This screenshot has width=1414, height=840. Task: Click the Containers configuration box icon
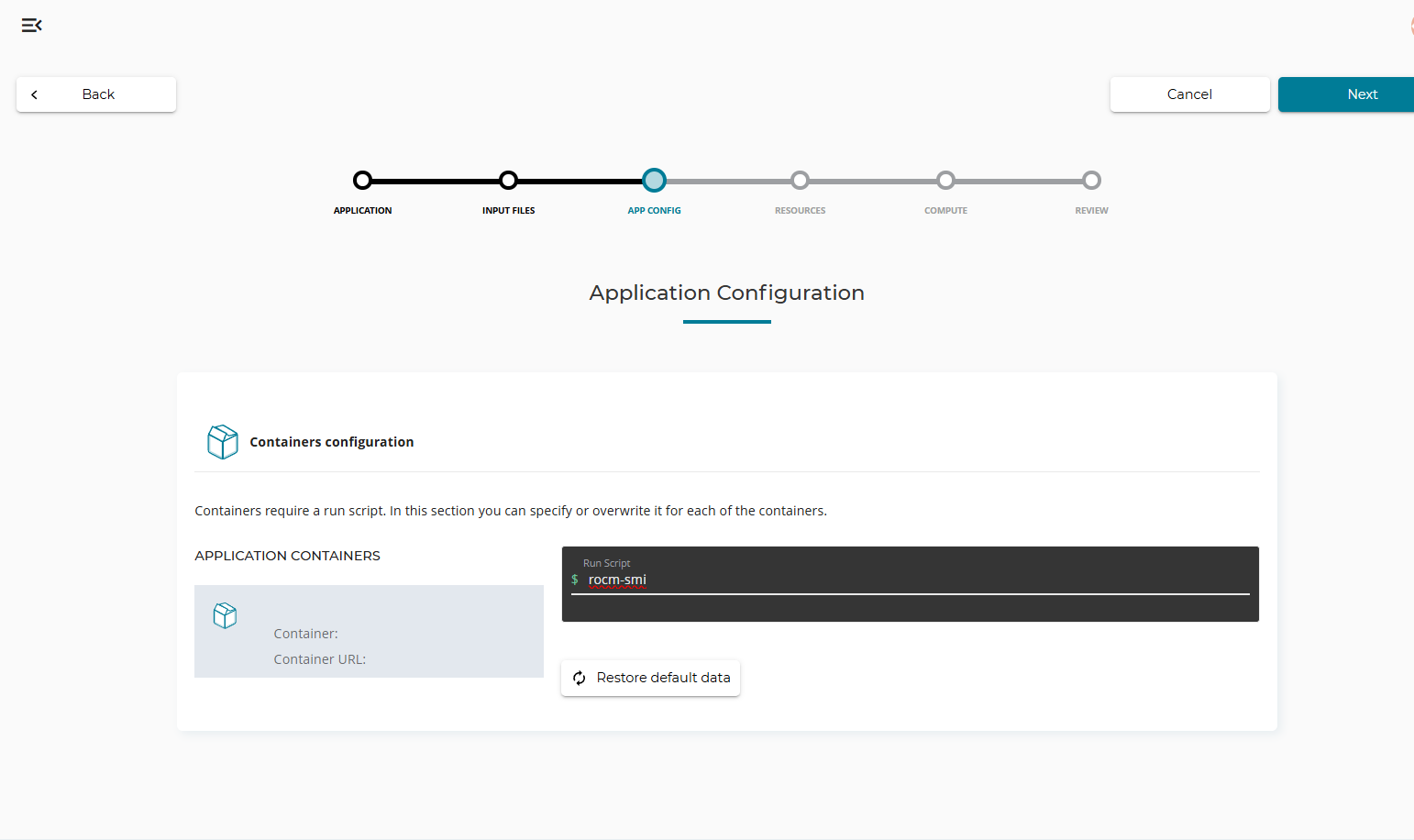pyautogui.click(x=223, y=442)
